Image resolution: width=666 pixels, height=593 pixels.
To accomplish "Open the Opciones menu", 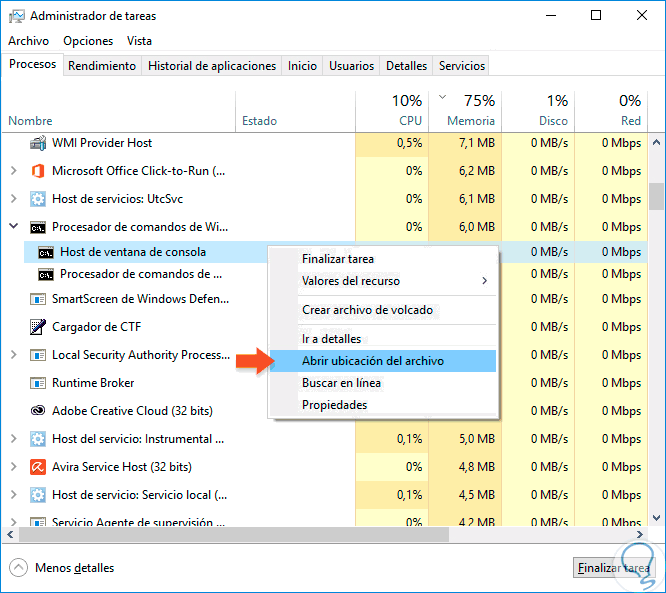I will [88, 41].
